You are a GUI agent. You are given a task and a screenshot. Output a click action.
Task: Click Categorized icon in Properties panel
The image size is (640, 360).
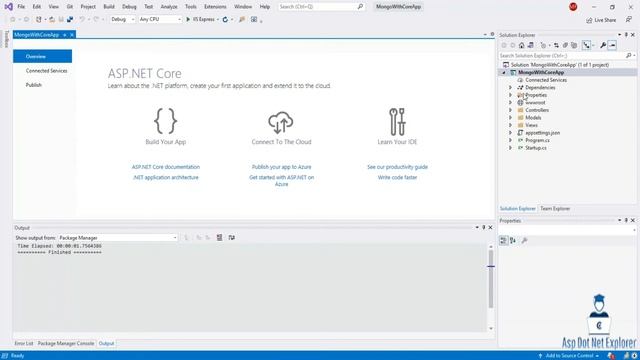click(x=504, y=241)
